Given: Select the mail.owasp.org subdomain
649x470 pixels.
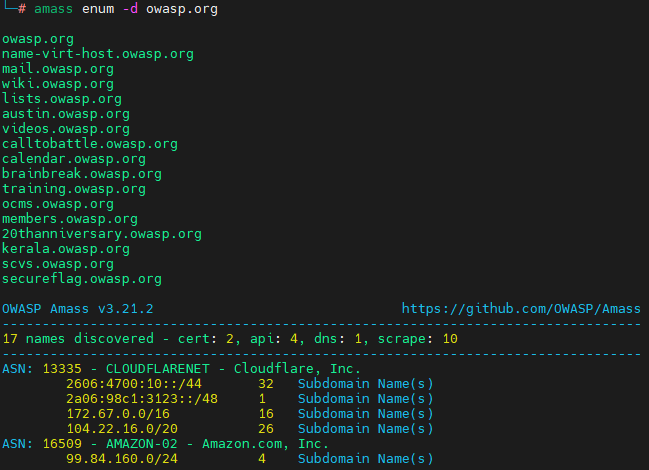Looking at the screenshot, I should click(57, 69).
